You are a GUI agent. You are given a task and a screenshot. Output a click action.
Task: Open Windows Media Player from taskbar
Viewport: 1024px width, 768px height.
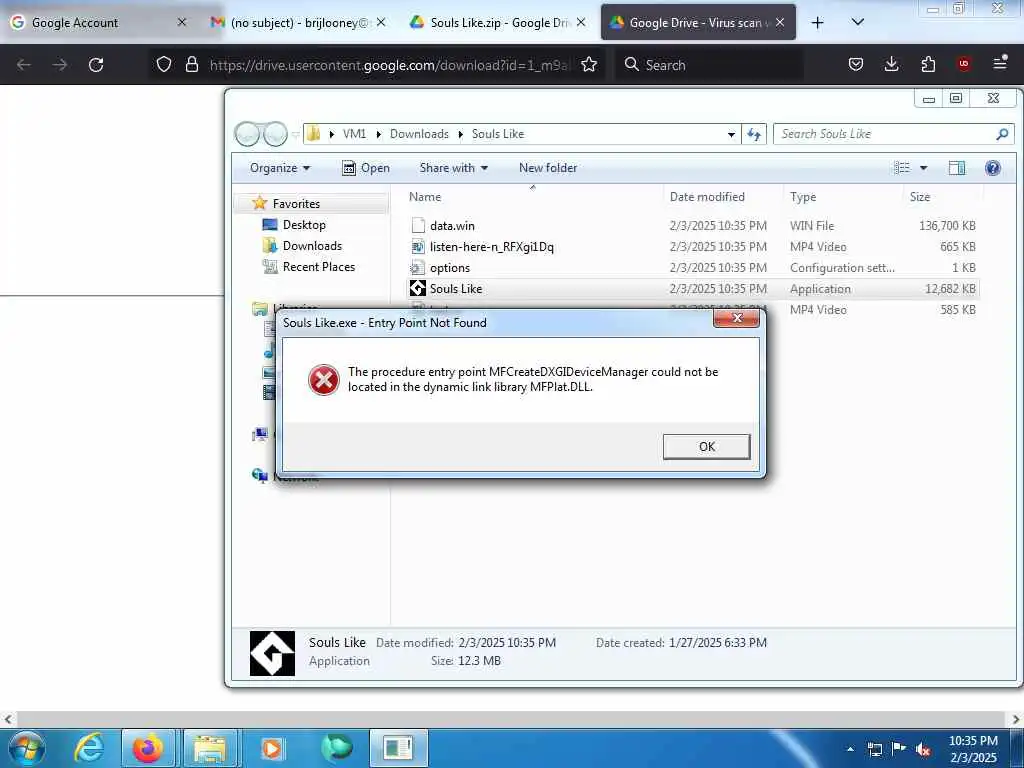coord(271,748)
